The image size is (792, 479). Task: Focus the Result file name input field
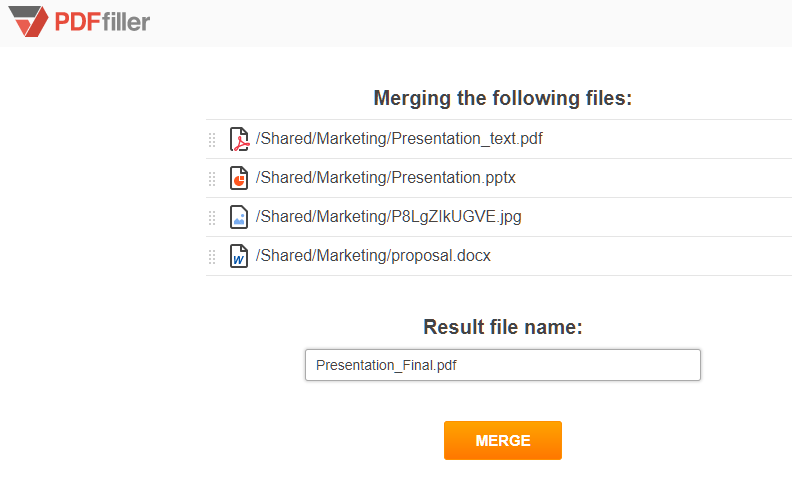(x=503, y=365)
